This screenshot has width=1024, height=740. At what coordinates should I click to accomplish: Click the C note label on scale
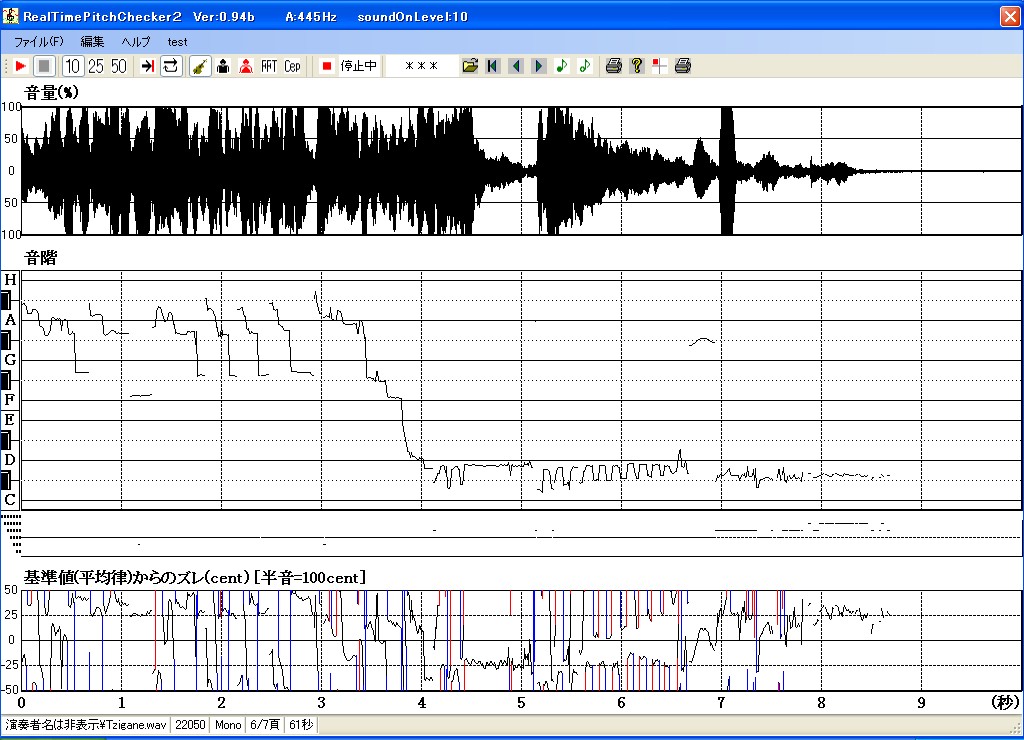[10, 500]
